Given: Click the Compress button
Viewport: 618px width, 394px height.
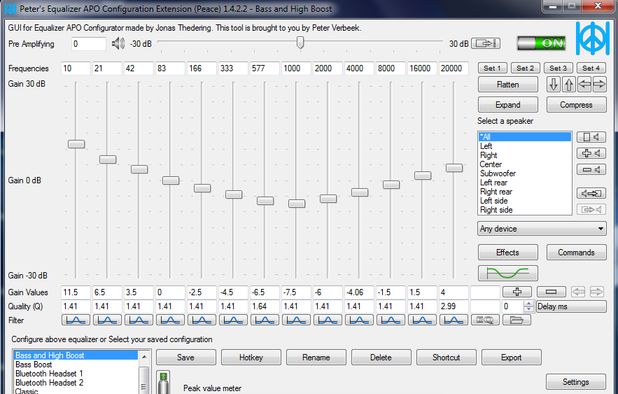Looking at the screenshot, I should (576, 105).
